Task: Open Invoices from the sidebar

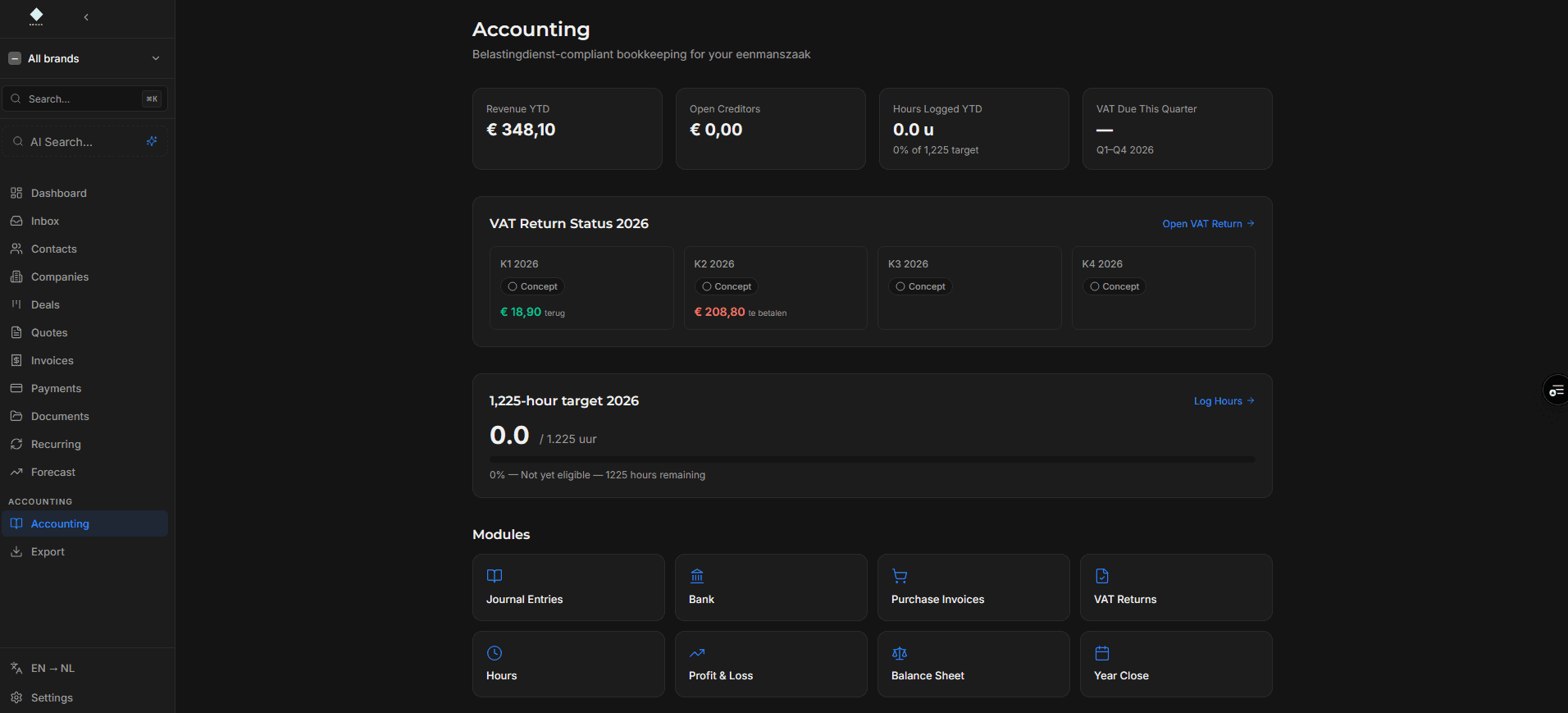Action: click(x=84, y=360)
